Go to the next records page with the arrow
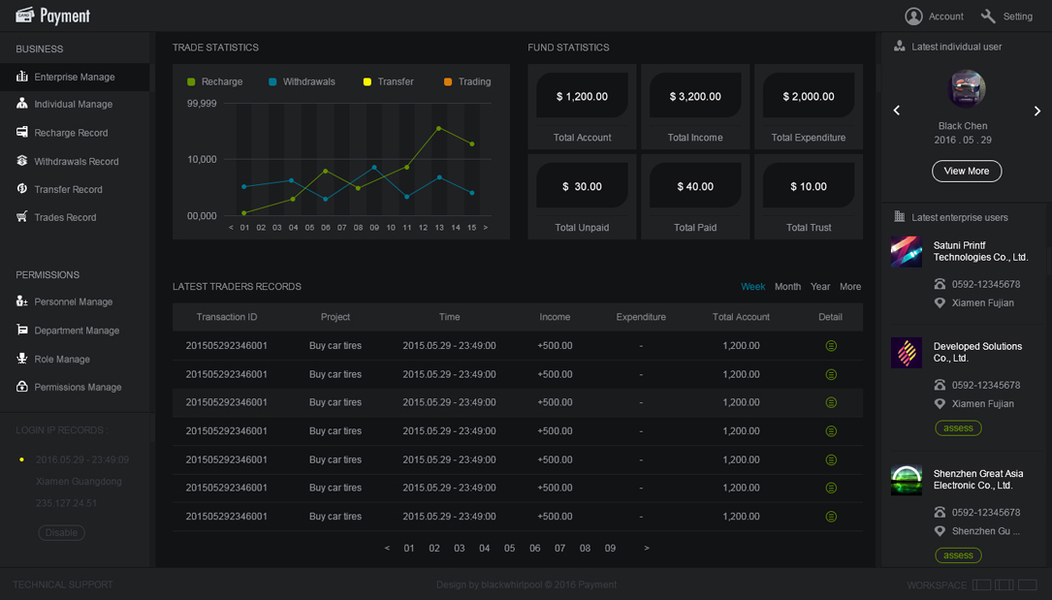This screenshot has width=1052, height=600. point(647,548)
